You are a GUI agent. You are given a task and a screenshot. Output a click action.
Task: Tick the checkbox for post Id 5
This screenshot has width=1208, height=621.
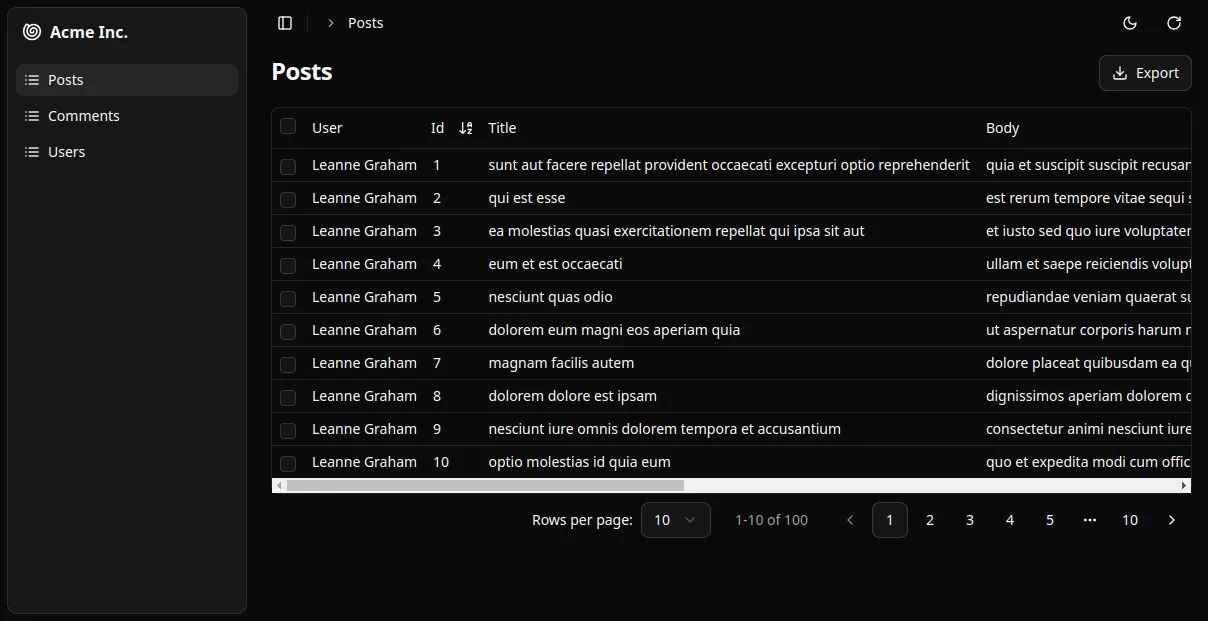click(288, 298)
